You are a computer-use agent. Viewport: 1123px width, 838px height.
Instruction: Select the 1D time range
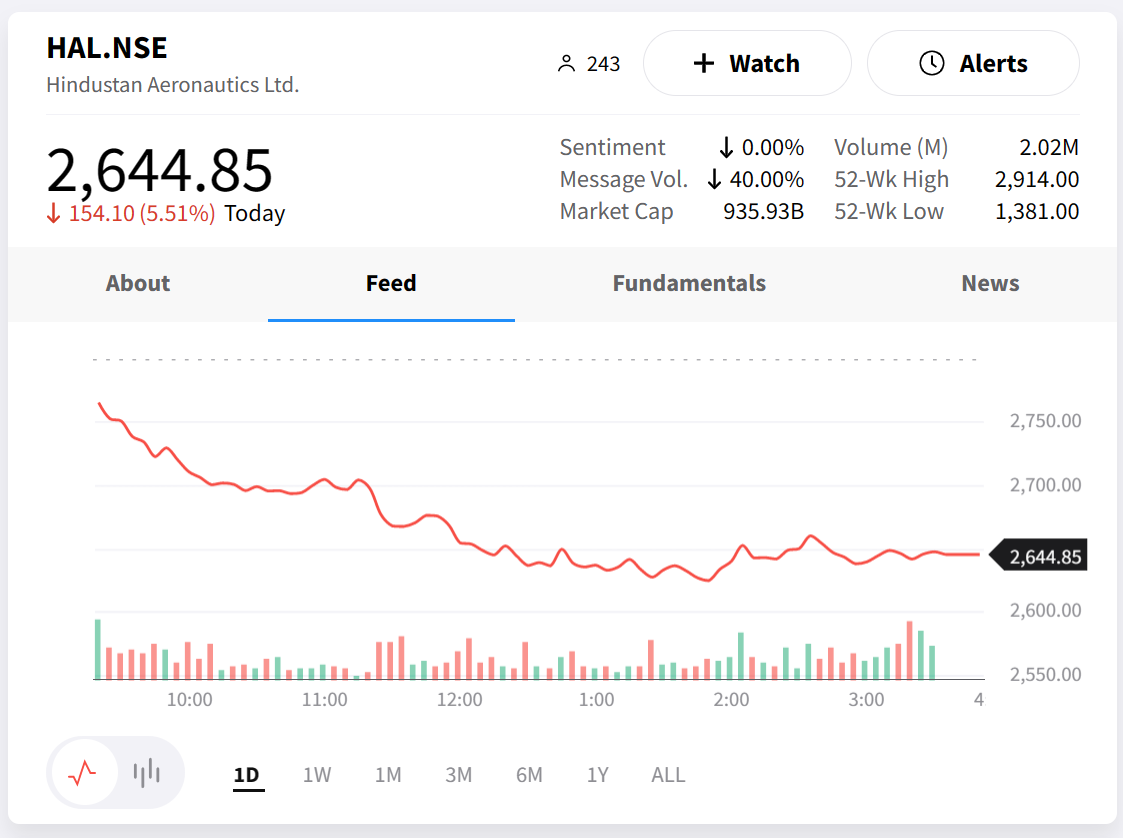click(246, 775)
